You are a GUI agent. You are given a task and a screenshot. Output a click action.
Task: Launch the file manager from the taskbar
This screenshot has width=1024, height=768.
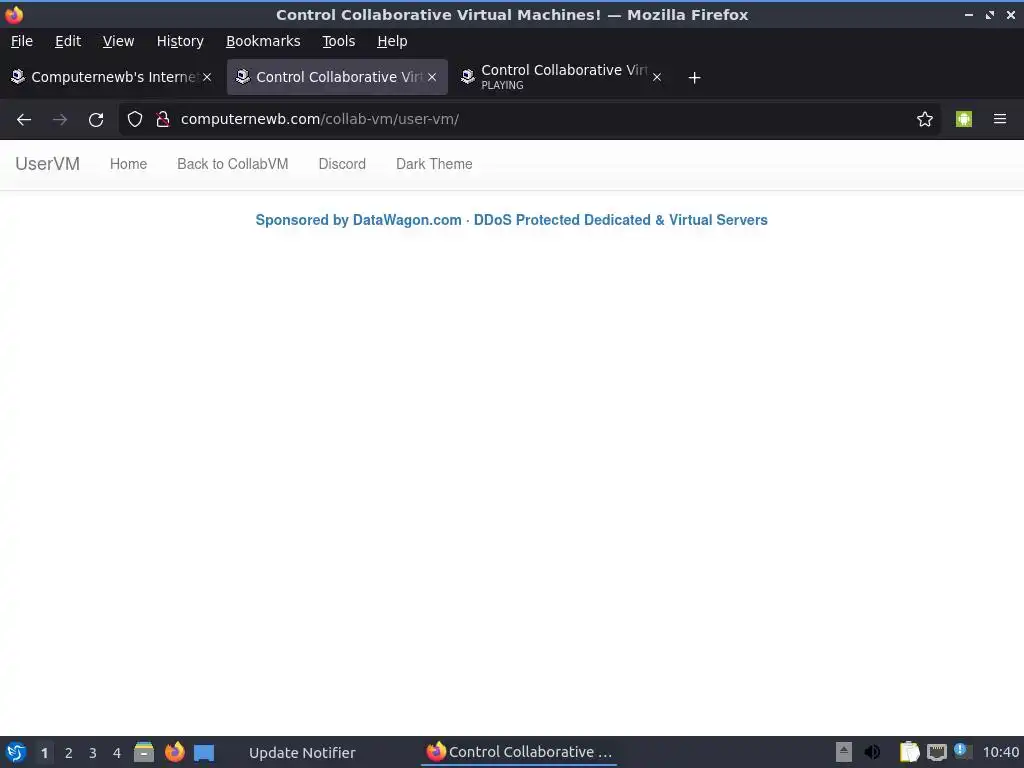click(x=144, y=752)
